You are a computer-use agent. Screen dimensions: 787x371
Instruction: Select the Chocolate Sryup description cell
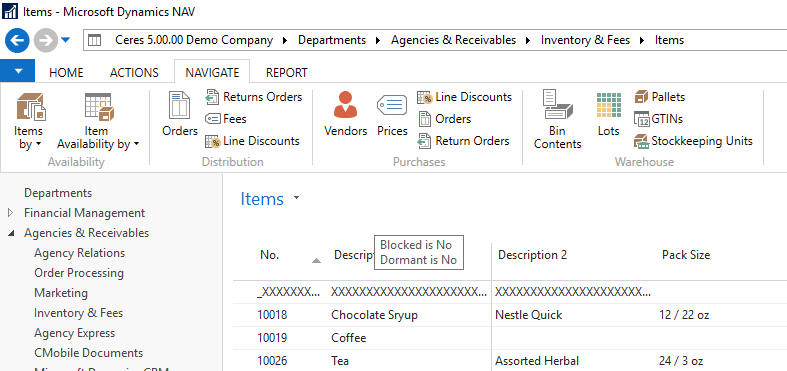tap(374, 315)
